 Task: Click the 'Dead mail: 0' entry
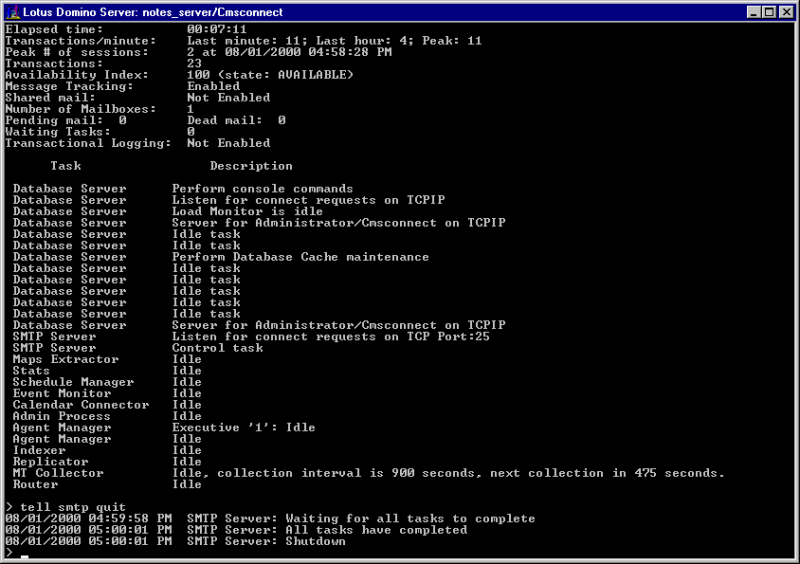coord(236,120)
